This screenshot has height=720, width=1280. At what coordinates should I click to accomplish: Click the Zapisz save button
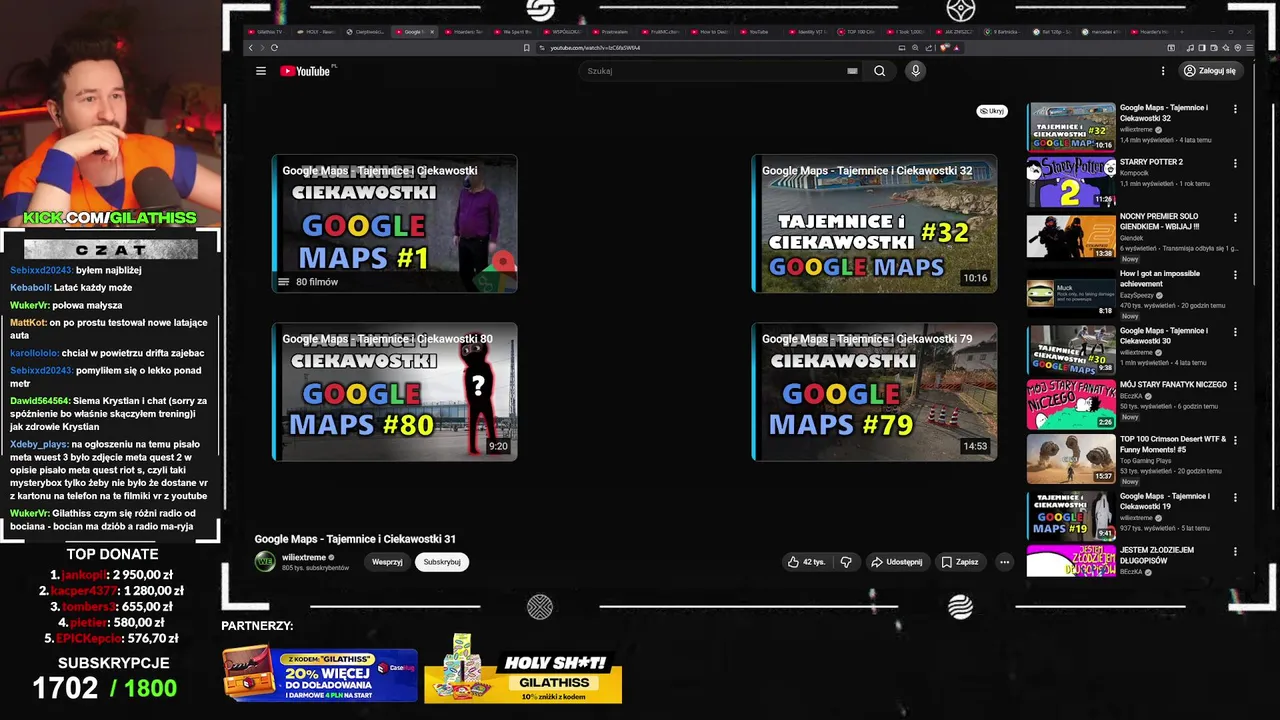960,562
